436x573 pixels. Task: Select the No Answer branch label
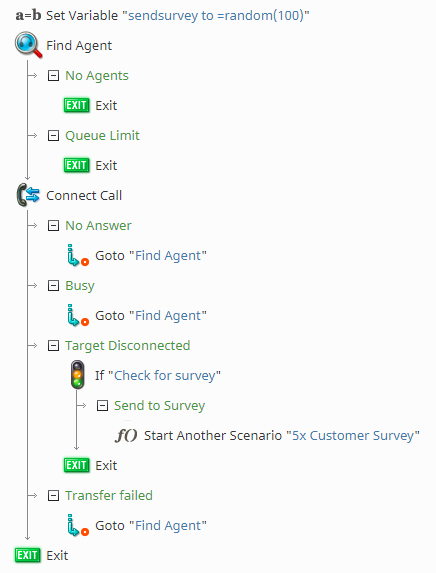[x=98, y=225]
